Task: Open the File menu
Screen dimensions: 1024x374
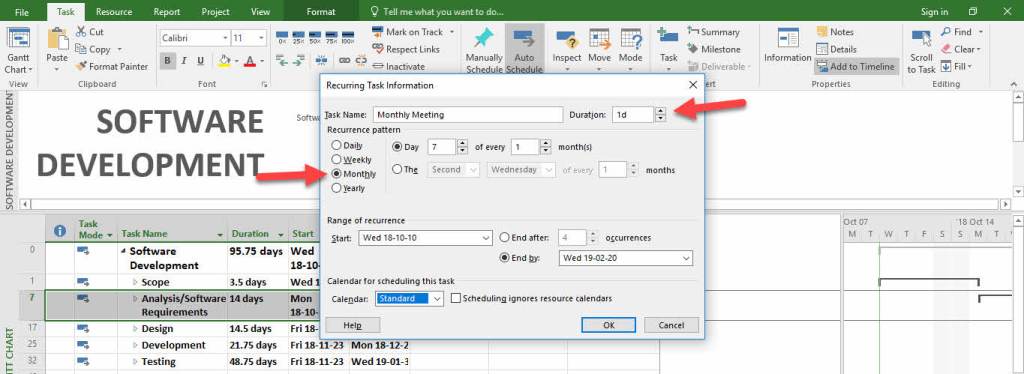Action: click(22, 12)
